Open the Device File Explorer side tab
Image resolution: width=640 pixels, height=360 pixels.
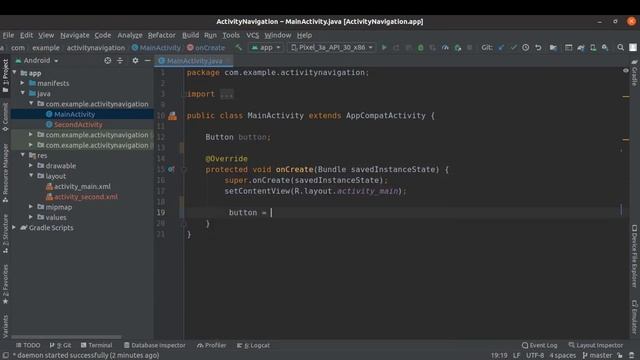[x=634, y=256]
